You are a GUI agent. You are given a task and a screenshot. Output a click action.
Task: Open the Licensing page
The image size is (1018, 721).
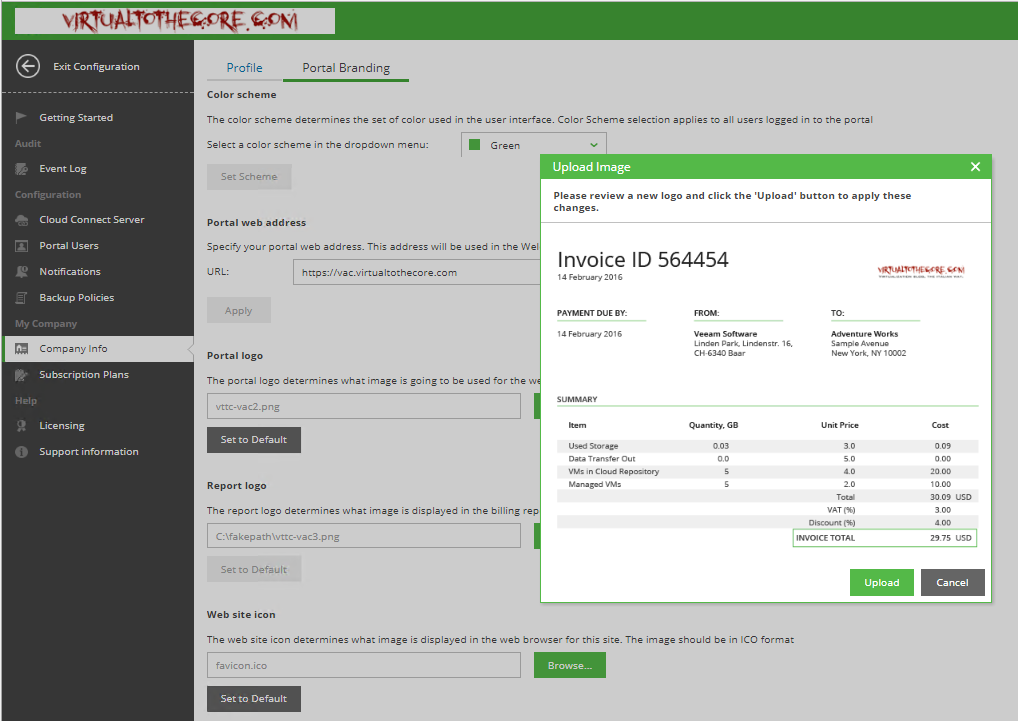tap(62, 426)
